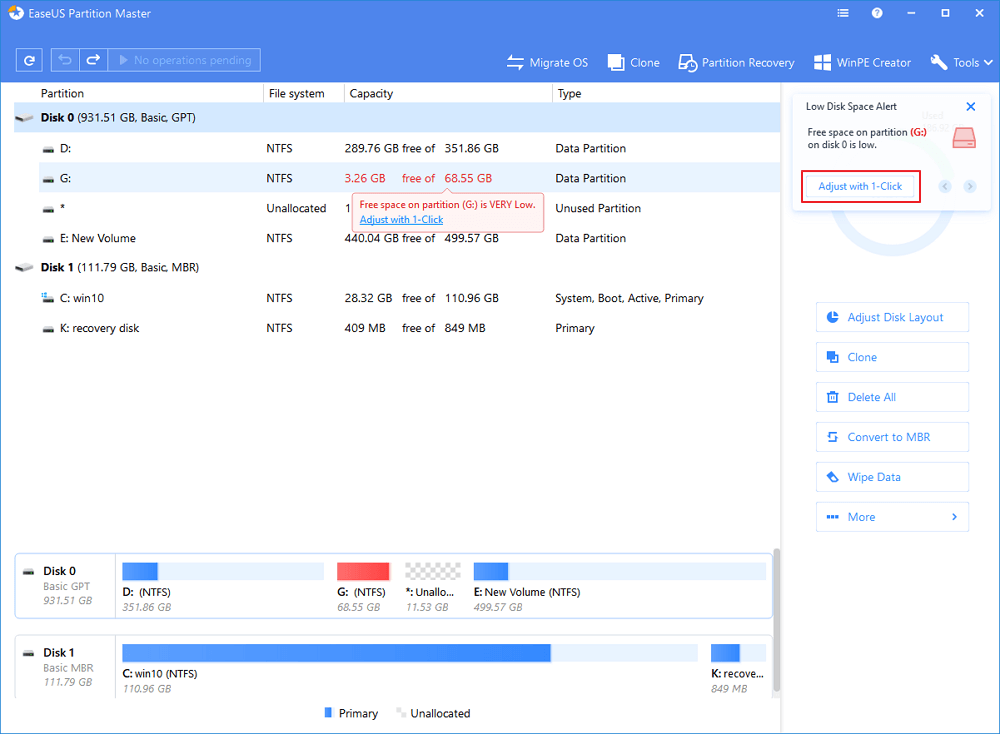Click the Adjust with 1-Click button

pyautogui.click(x=860, y=187)
